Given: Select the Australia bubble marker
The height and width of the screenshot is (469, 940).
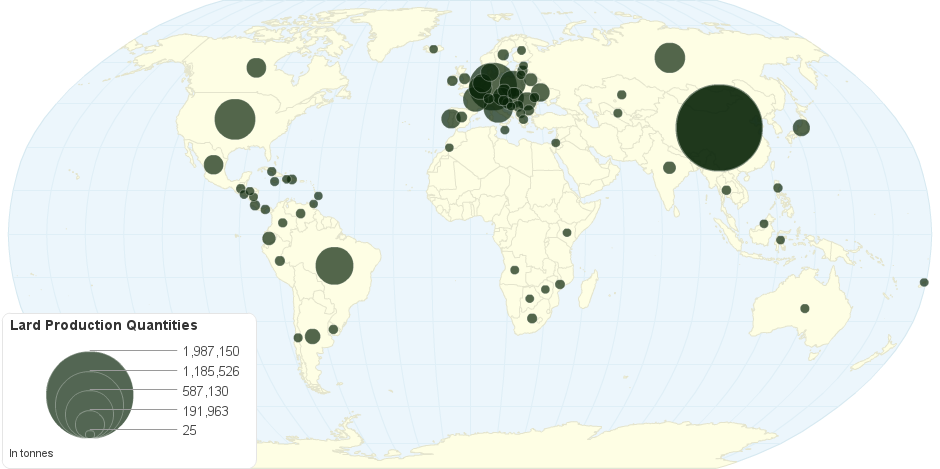Looking at the screenshot, I should pos(805,308).
